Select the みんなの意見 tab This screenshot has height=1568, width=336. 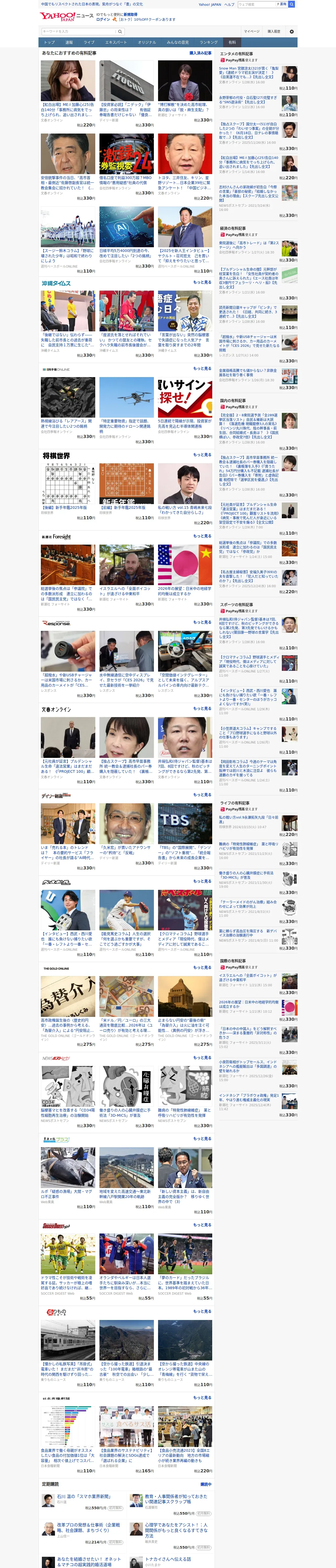click(x=177, y=43)
